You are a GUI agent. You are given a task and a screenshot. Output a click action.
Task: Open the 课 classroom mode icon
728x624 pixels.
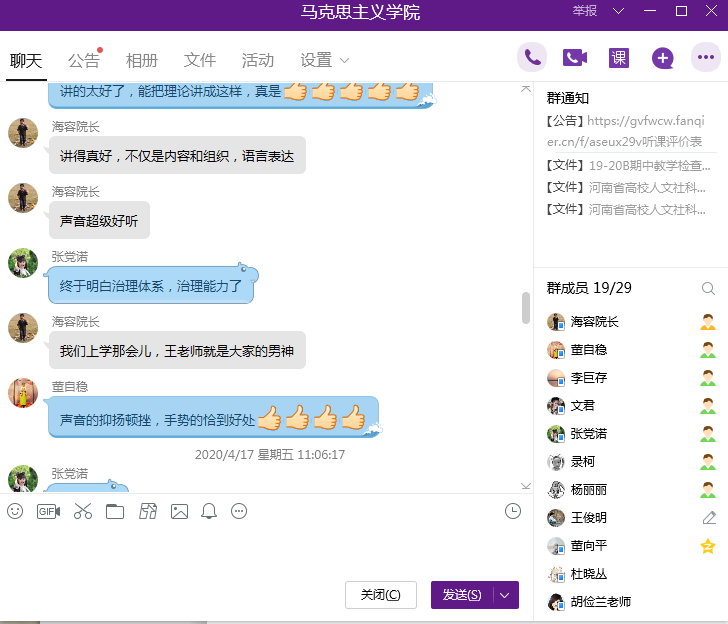coord(619,58)
